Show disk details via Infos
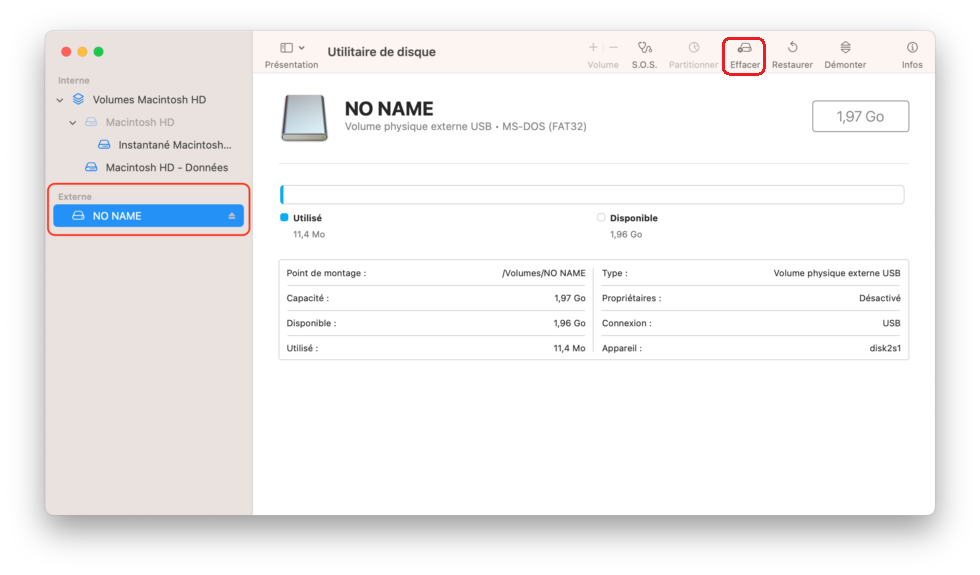Image resolution: width=980 pixels, height=575 pixels. [912, 54]
